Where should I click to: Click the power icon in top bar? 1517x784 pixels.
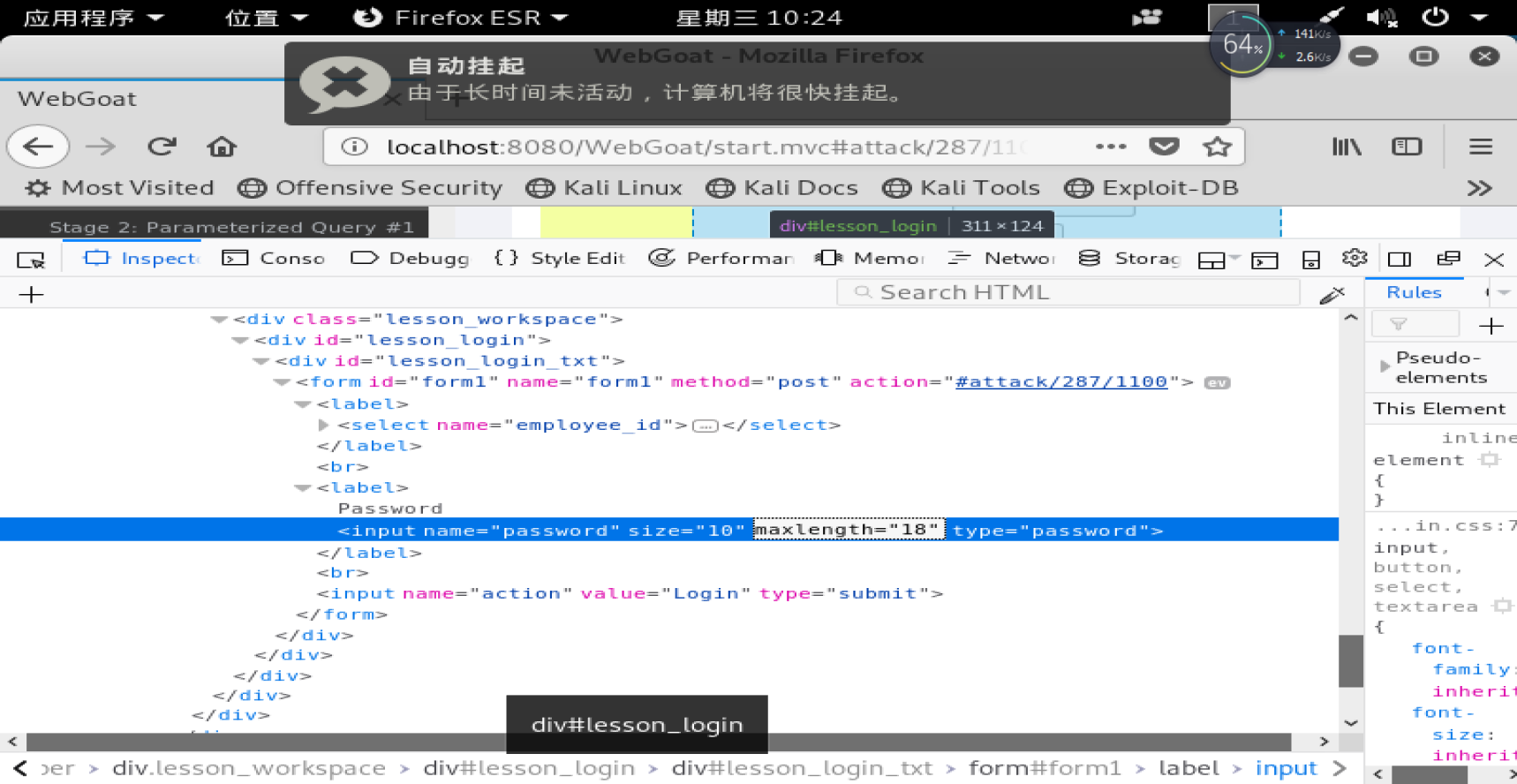pyautogui.click(x=1436, y=17)
